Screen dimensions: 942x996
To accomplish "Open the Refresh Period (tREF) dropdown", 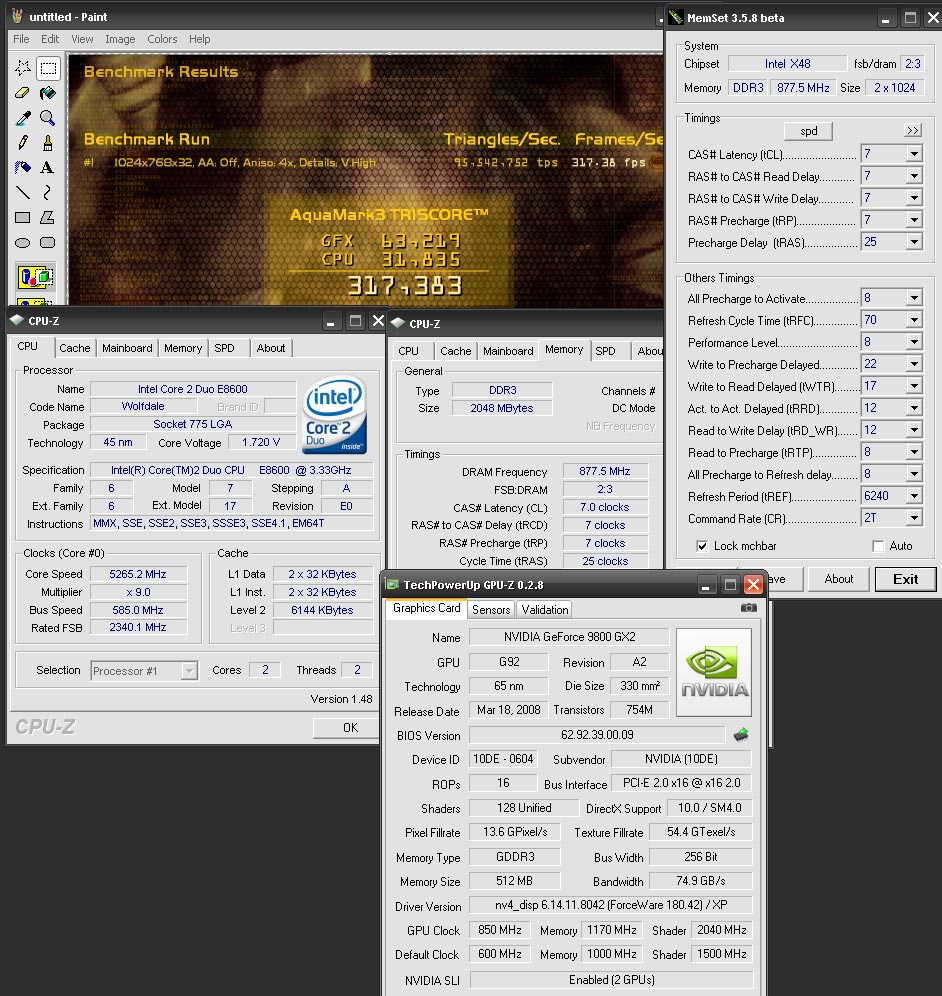I will [x=913, y=496].
